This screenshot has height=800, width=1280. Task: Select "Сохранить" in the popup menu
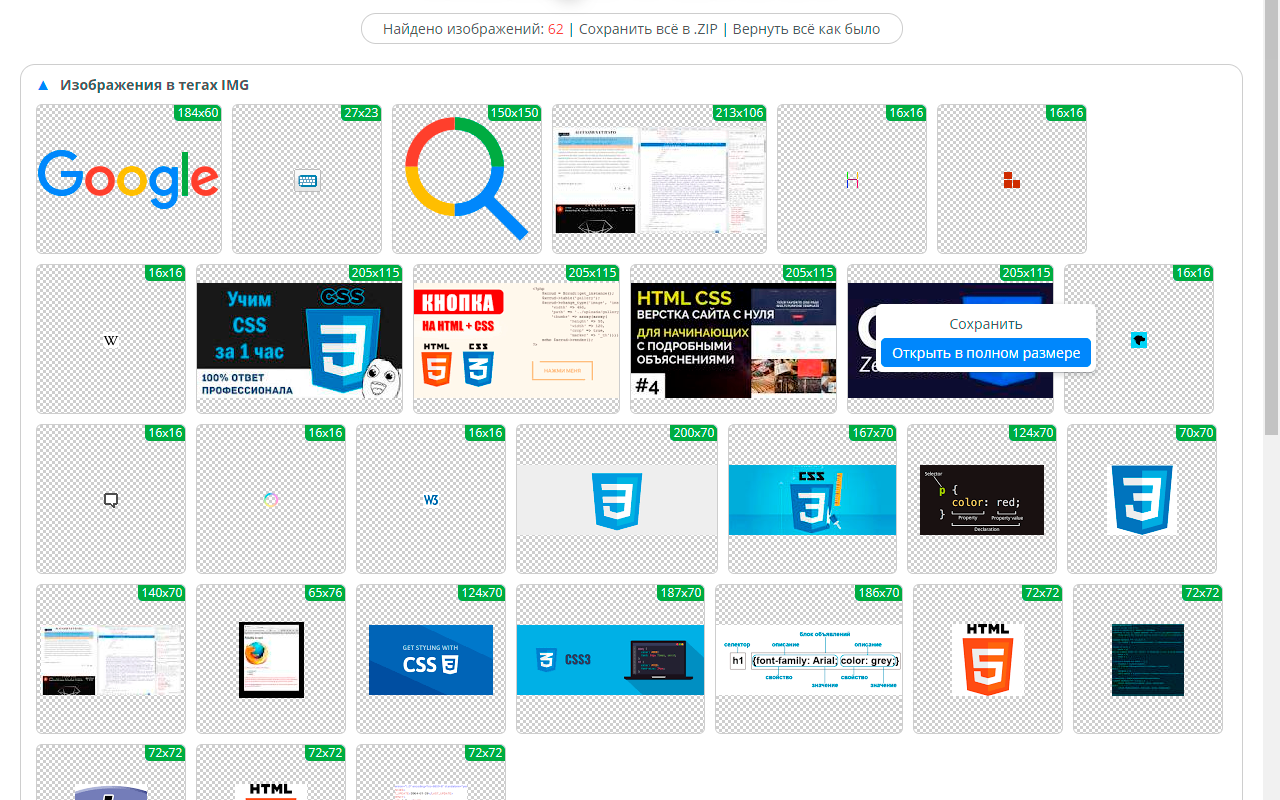[985, 324]
